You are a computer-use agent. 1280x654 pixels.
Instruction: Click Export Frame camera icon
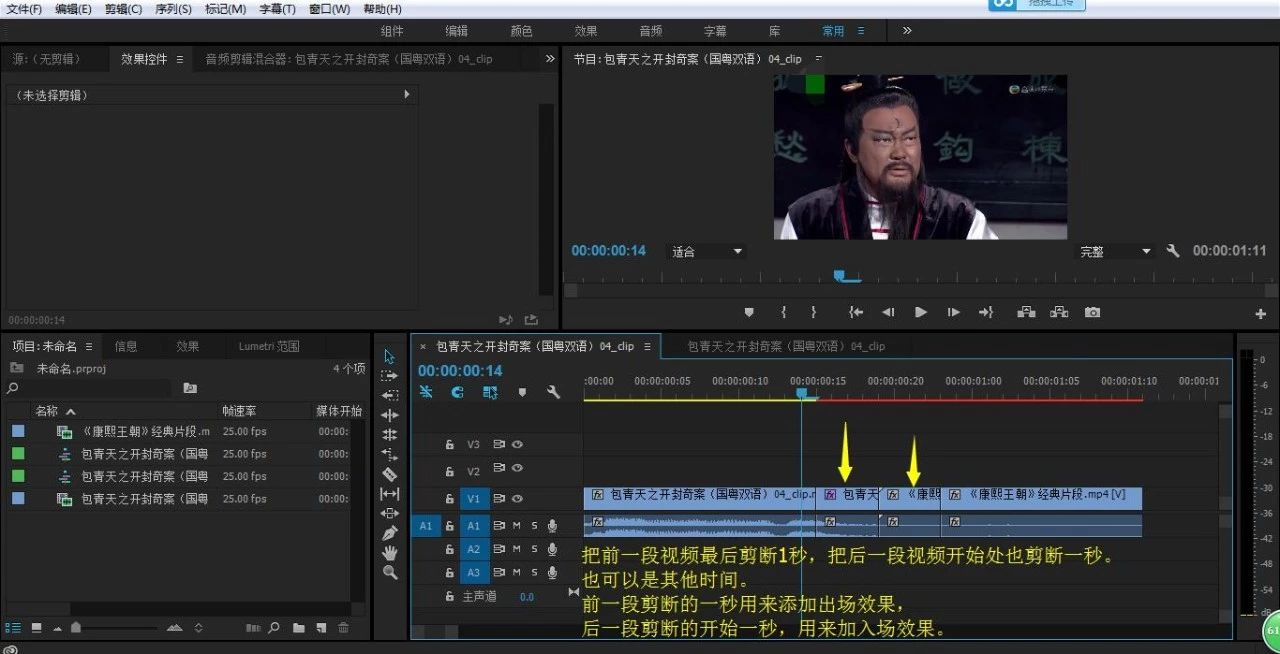1092,312
